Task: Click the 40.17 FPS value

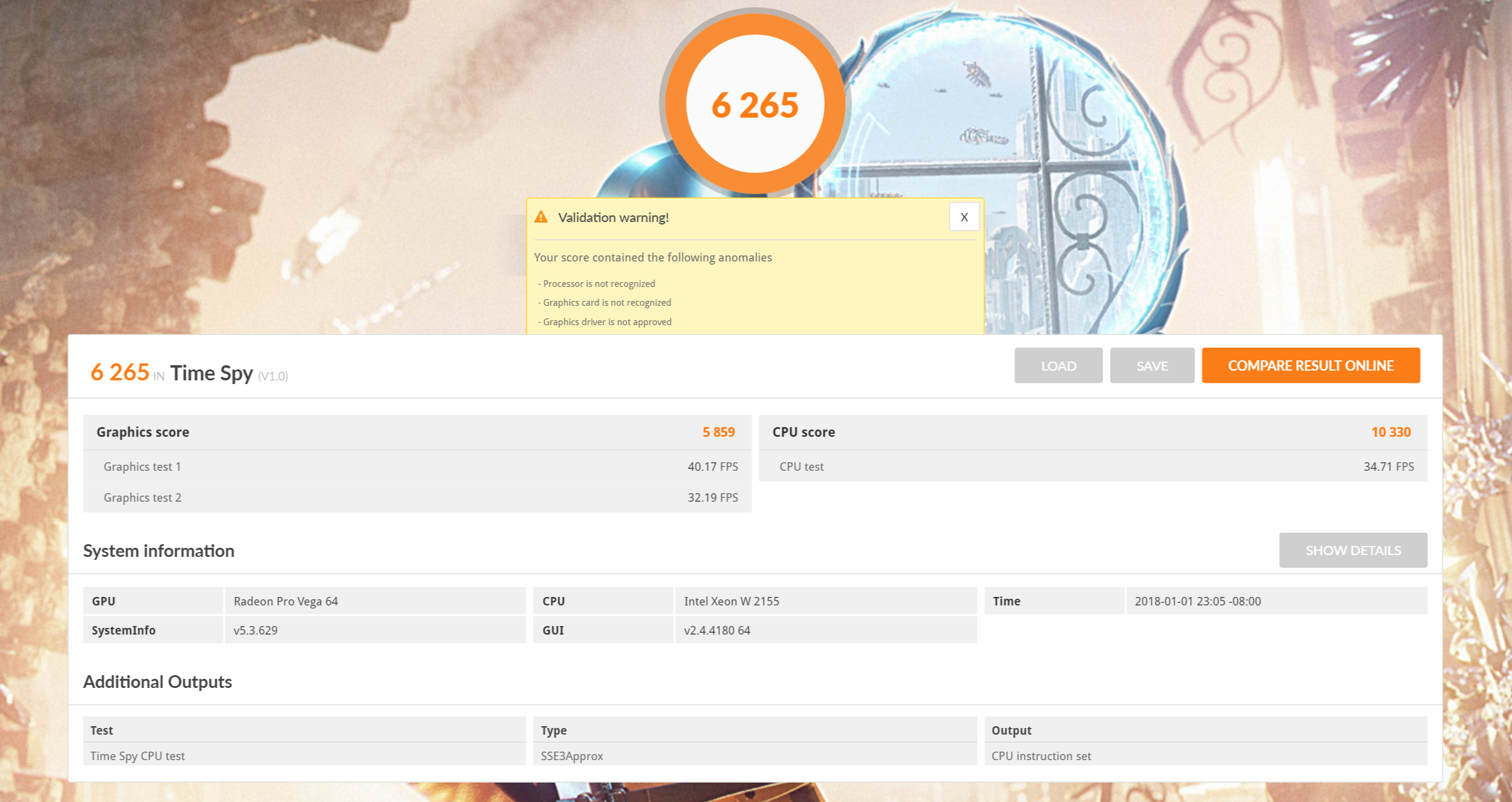Action: click(x=713, y=467)
